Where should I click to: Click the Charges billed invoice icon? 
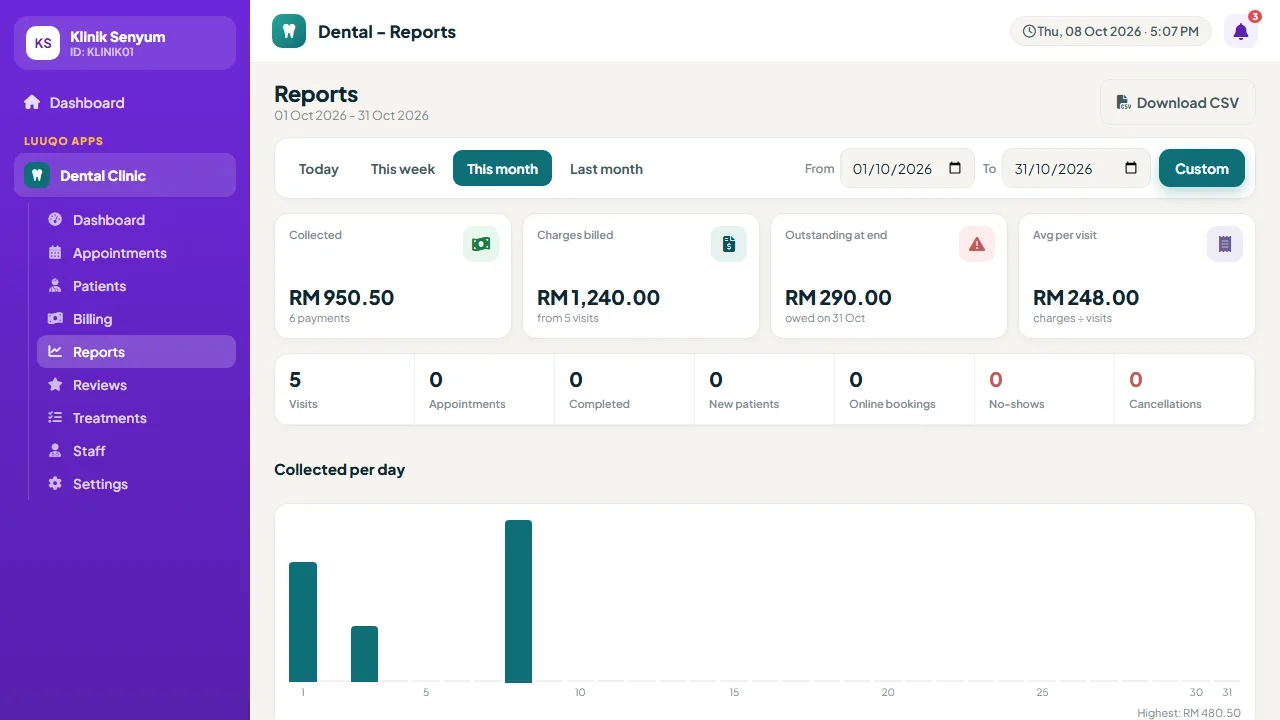pos(729,244)
